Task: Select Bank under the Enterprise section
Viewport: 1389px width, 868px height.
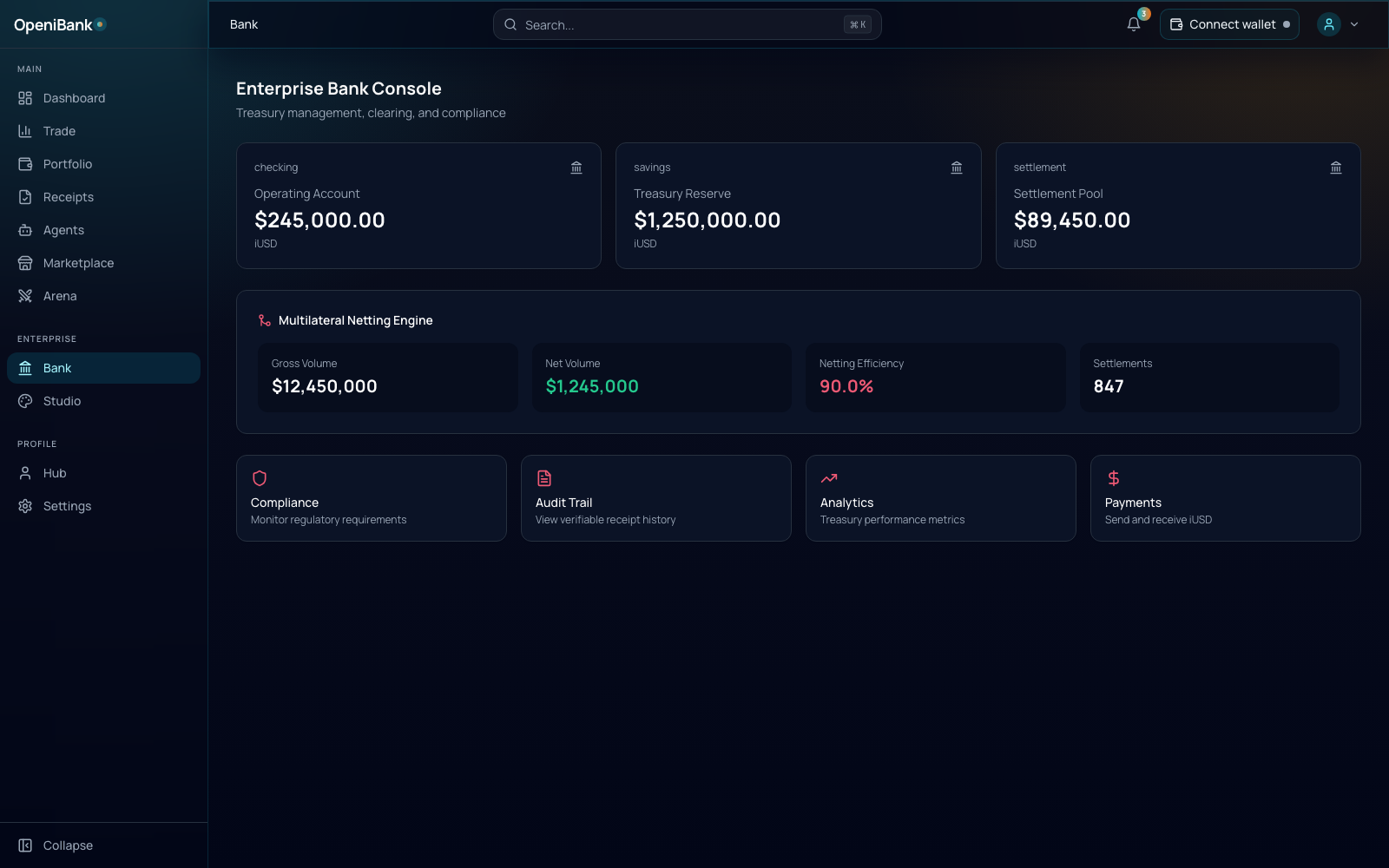Action: point(56,367)
